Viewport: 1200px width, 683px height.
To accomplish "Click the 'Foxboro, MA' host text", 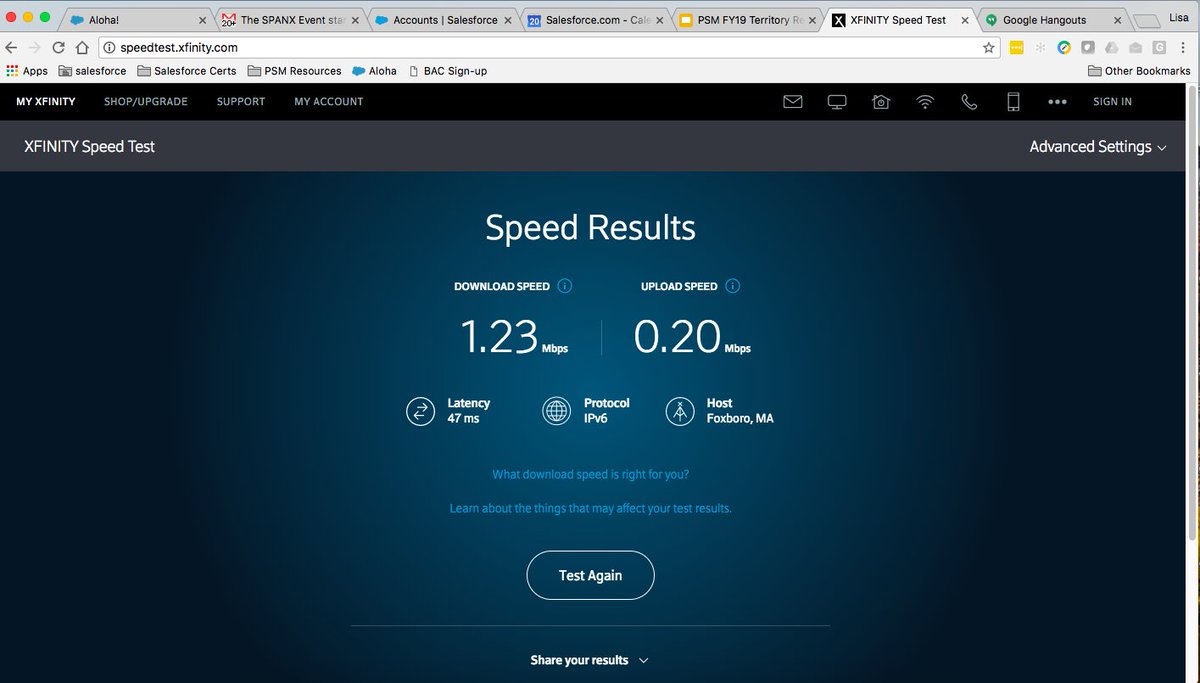I will [x=740, y=419].
